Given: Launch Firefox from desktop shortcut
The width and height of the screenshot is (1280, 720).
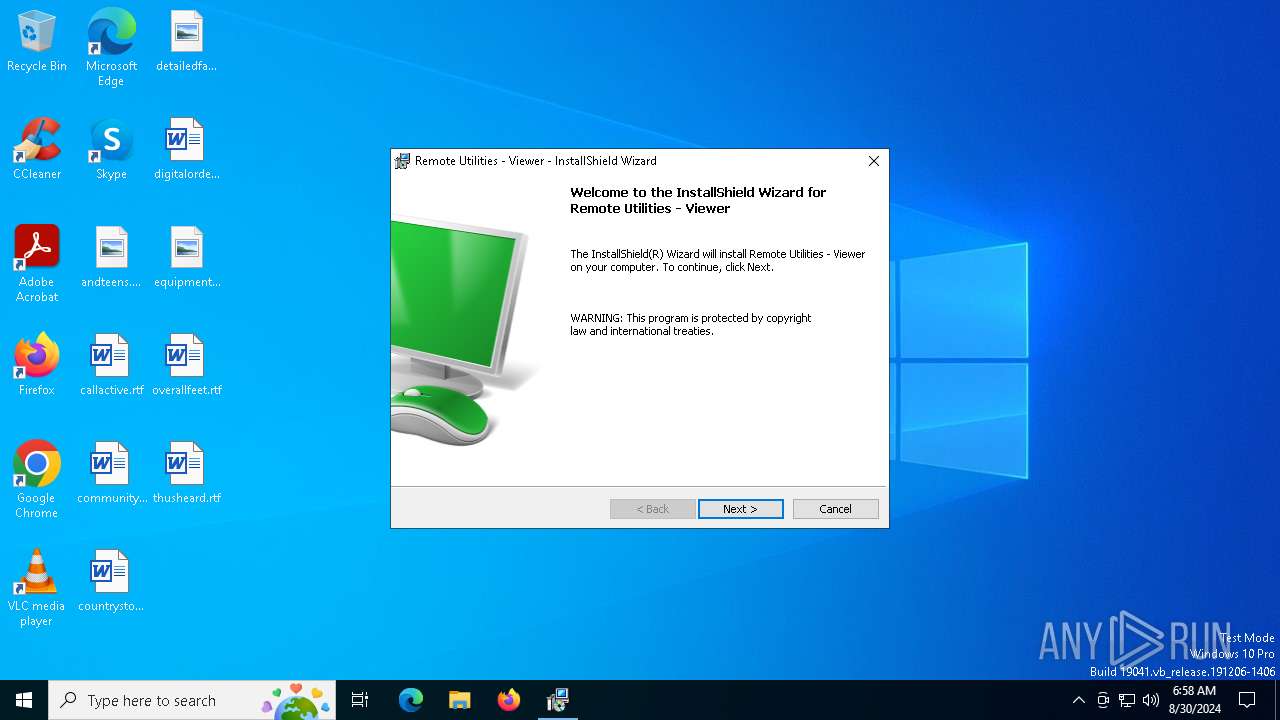Looking at the screenshot, I should coord(37,366).
